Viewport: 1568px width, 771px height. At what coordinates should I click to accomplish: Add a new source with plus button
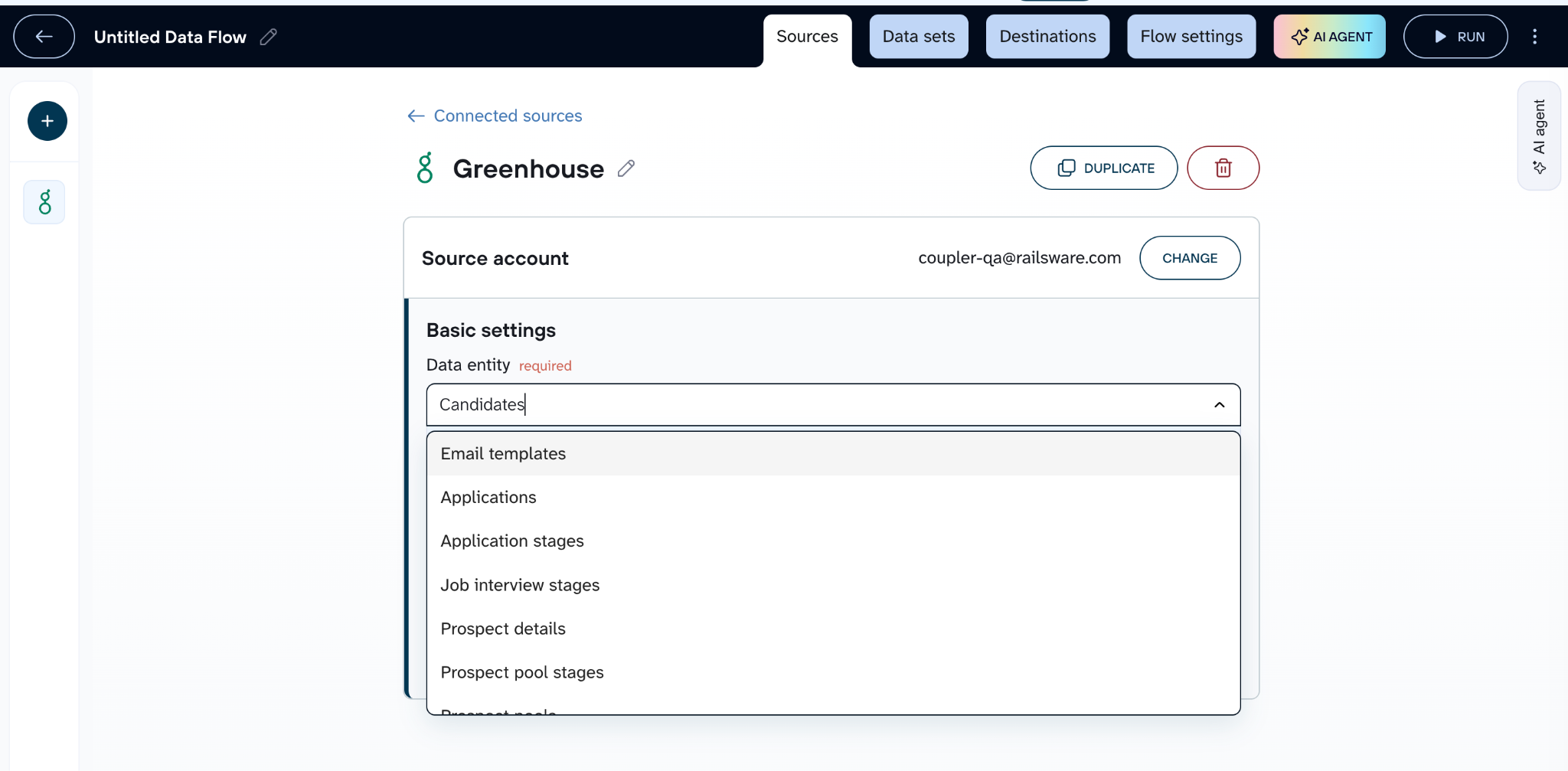click(x=47, y=121)
